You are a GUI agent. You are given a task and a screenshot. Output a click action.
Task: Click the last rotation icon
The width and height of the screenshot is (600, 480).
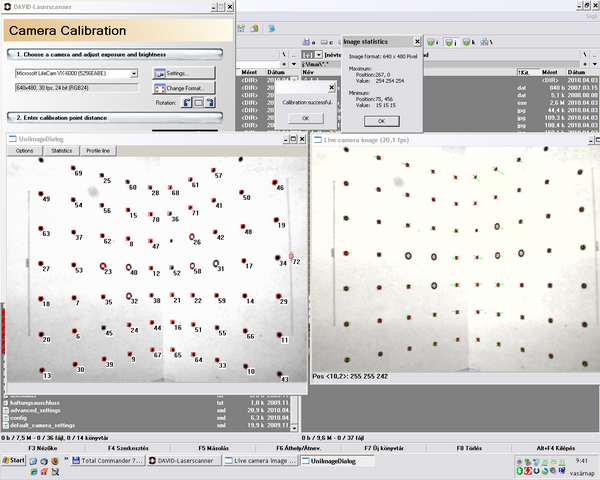coord(211,102)
